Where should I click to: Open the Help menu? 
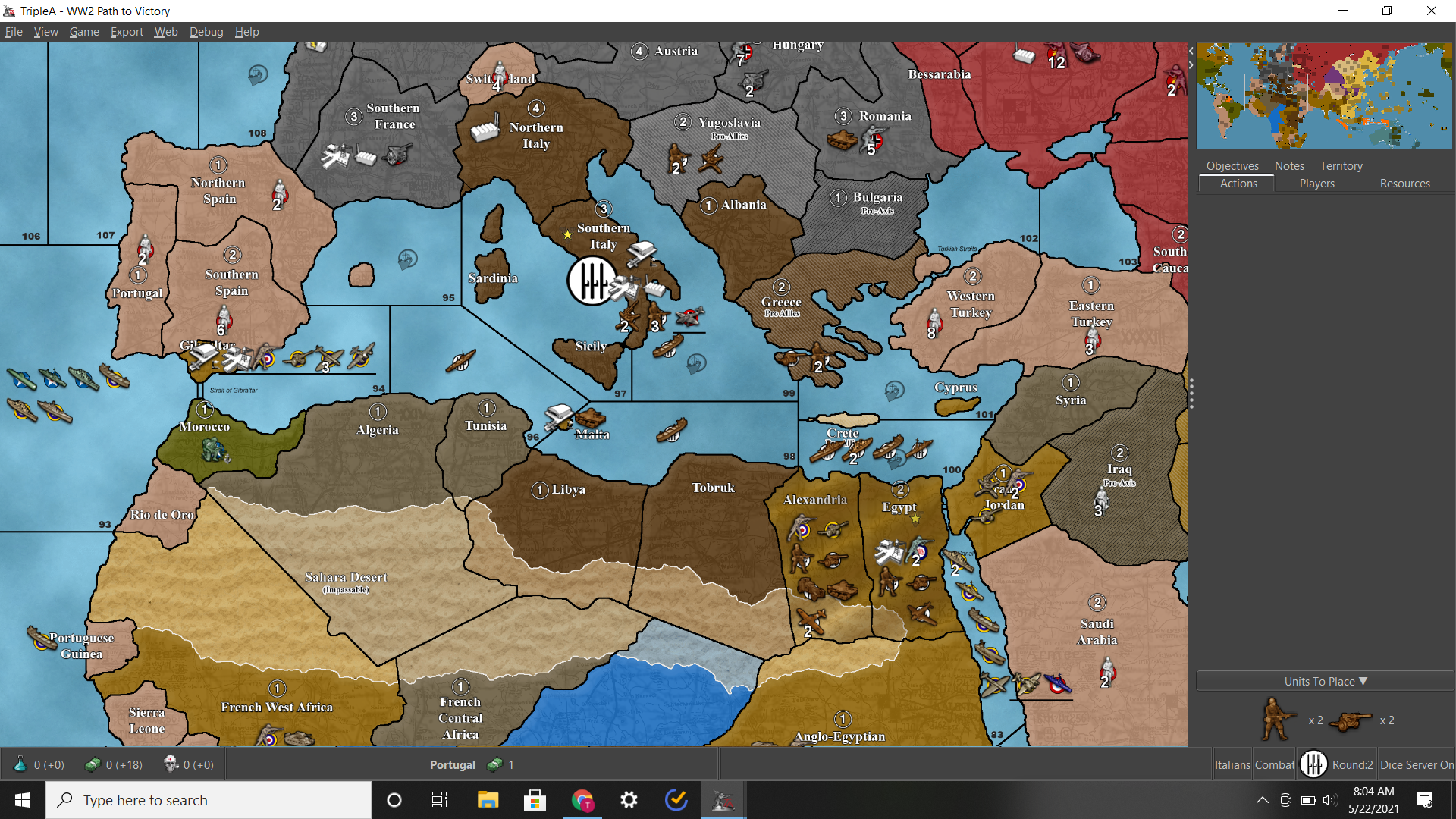click(x=247, y=31)
